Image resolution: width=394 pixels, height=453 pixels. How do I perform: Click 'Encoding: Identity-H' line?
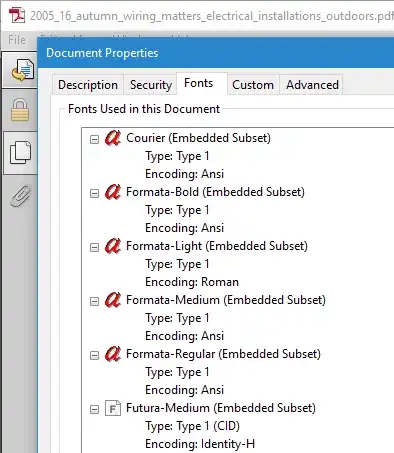tap(200, 444)
